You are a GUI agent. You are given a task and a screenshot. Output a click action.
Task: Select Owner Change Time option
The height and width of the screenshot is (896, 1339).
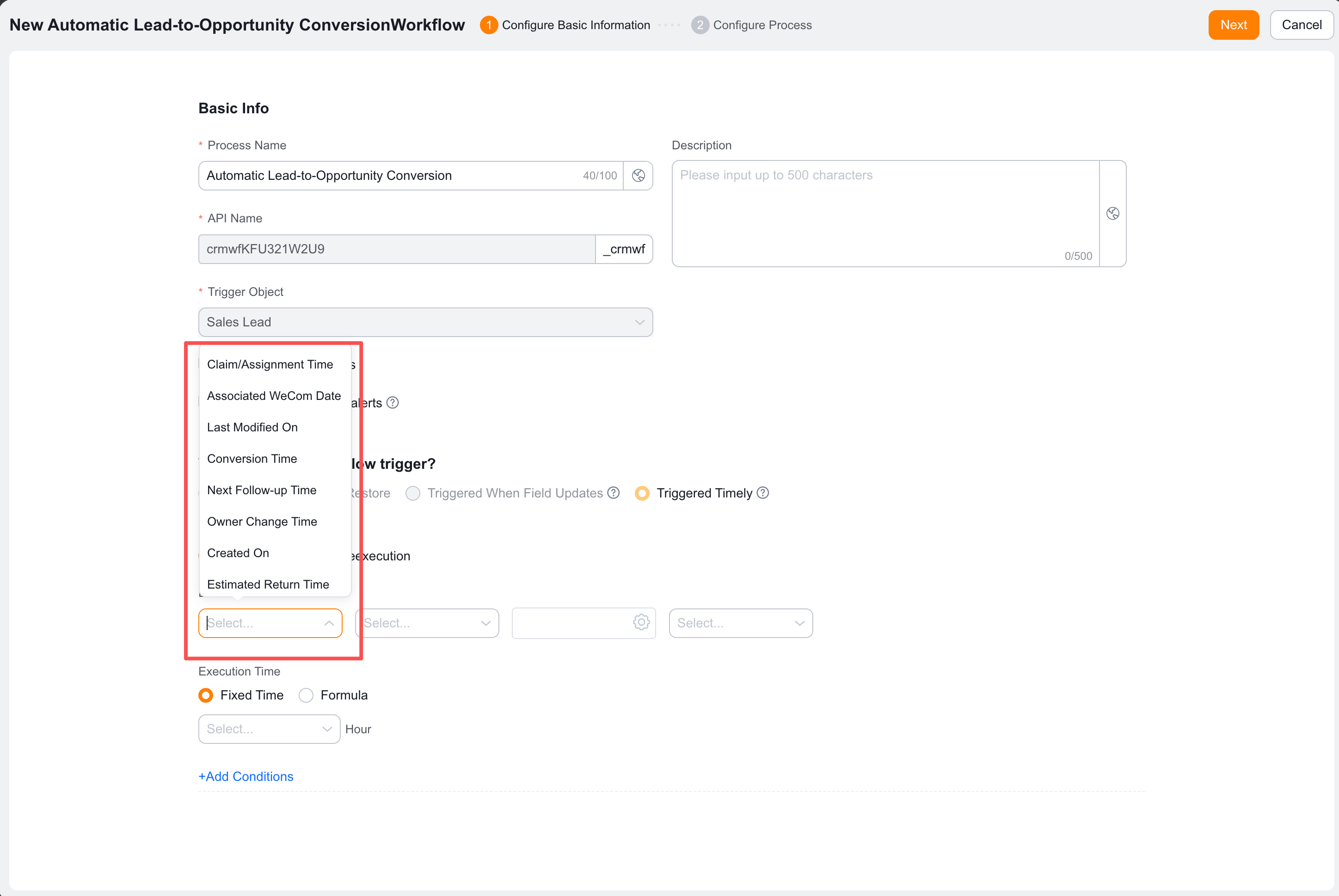click(275, 521)
